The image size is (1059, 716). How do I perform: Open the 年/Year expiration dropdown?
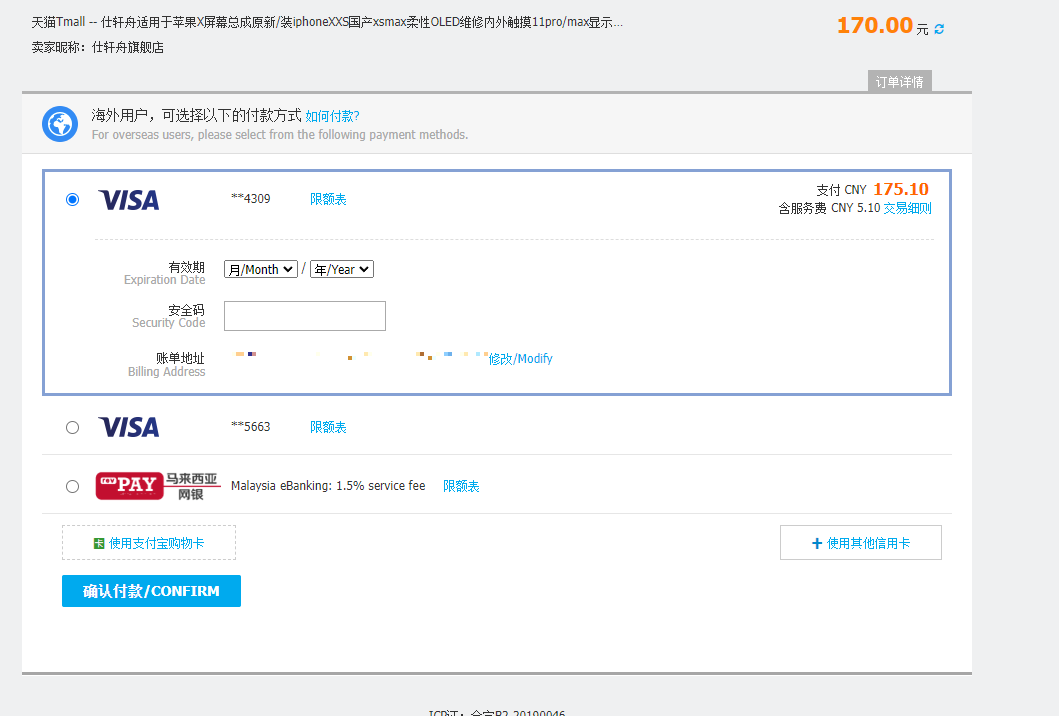tap(342, 270)
